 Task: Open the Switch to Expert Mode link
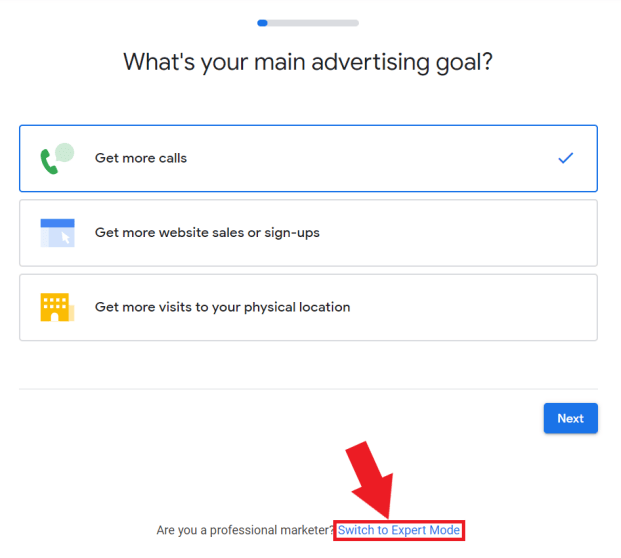pyautogui.click(x=399, y=530)
